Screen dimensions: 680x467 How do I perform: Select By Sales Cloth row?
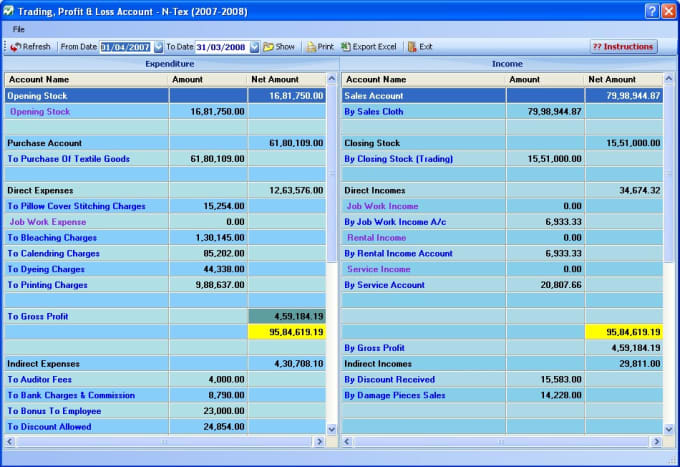pyautogui.click(x=502, y=111)
